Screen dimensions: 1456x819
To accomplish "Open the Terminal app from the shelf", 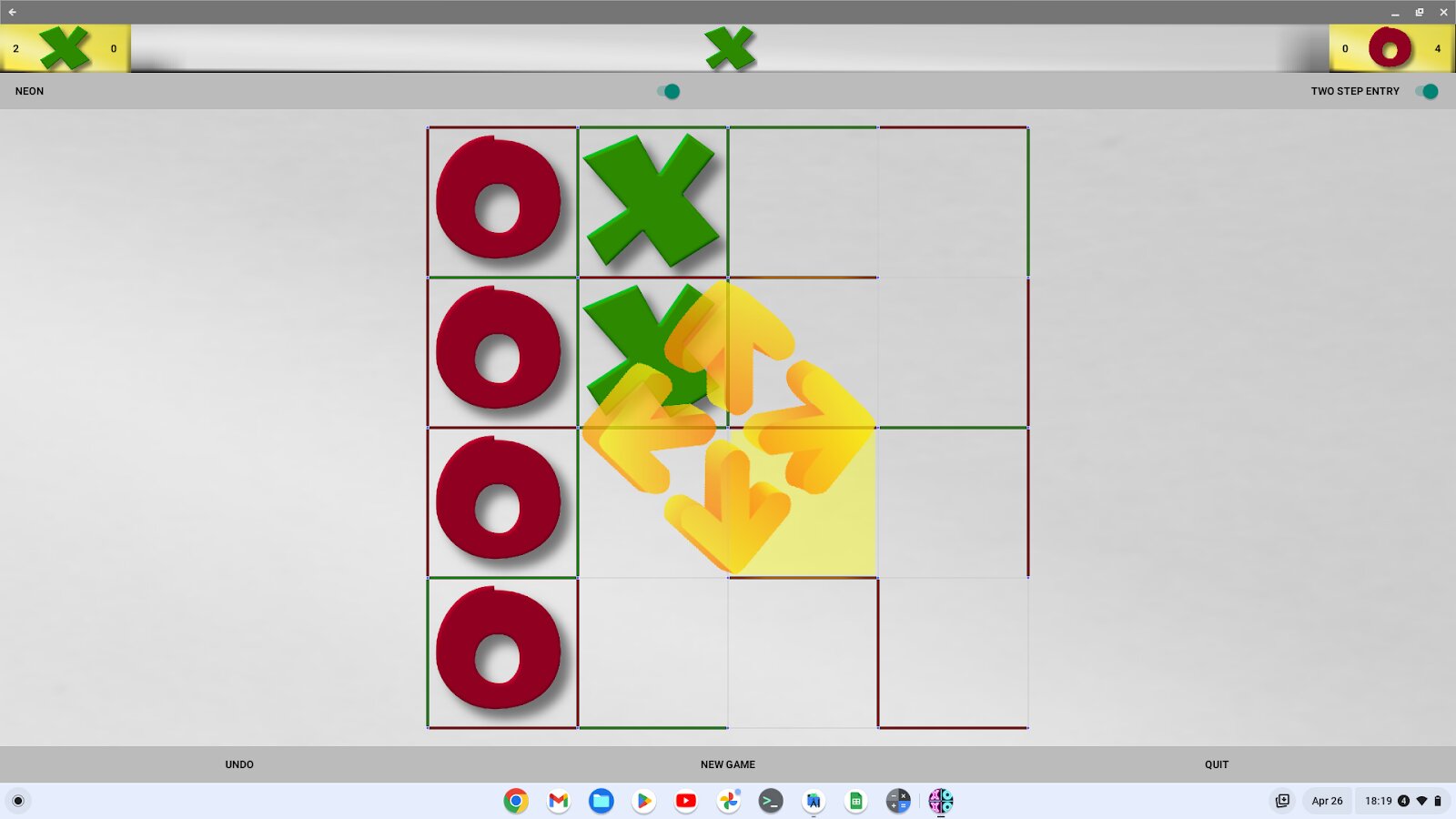I will 771,801.
